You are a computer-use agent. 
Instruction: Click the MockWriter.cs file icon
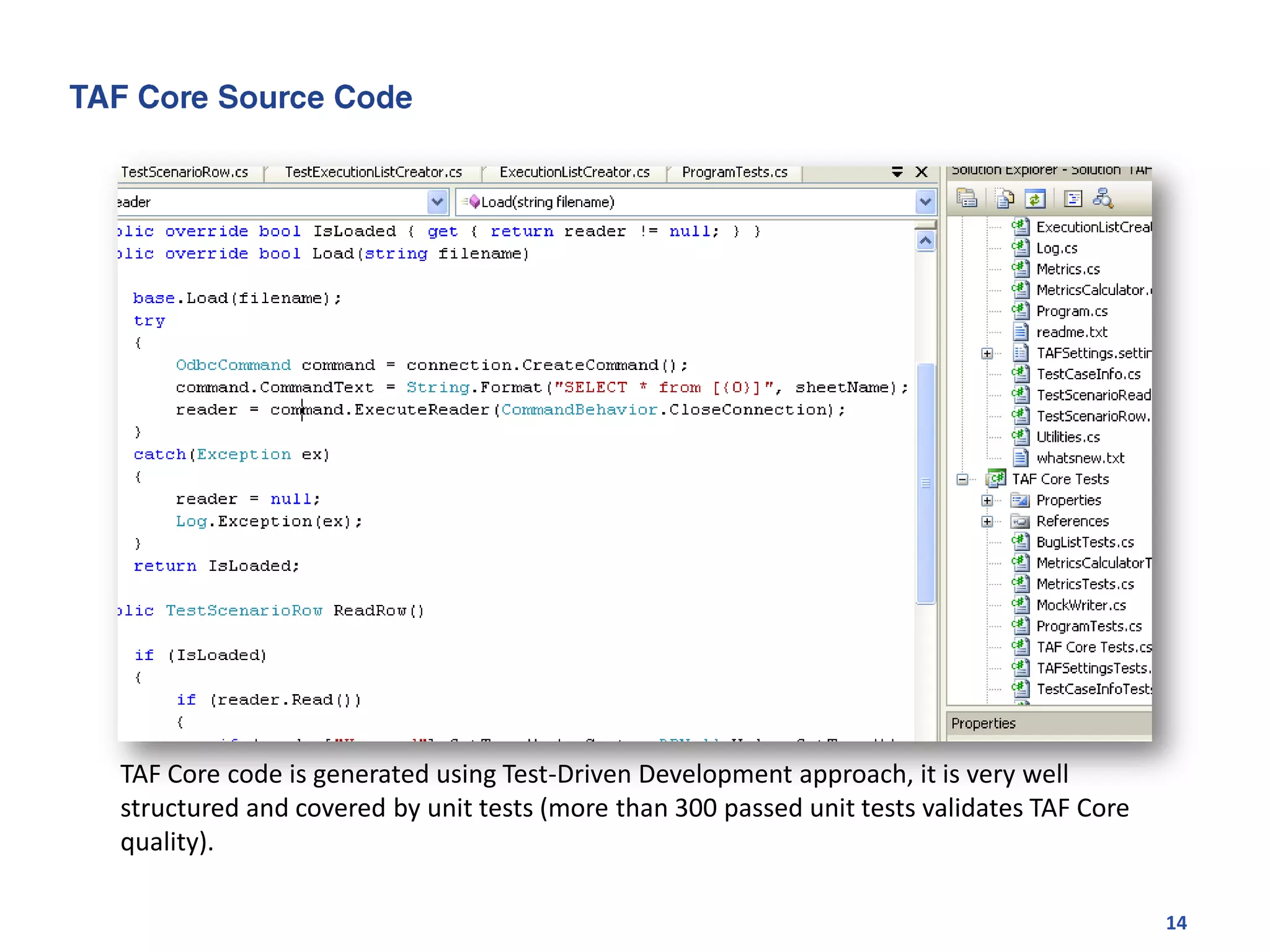pyautogui.click(x=1021, y=605)
